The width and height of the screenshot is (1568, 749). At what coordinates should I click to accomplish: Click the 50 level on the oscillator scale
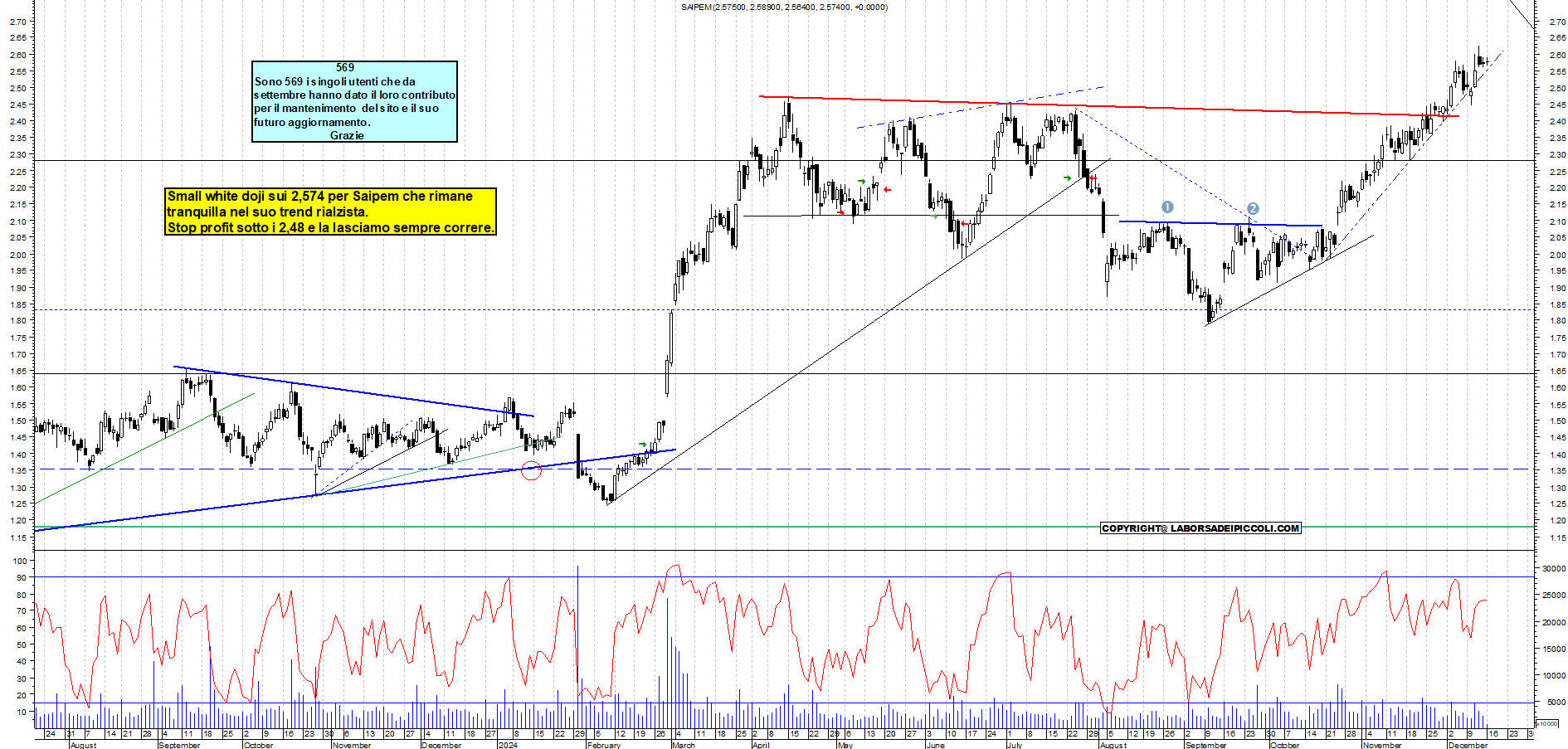(22, 644)
